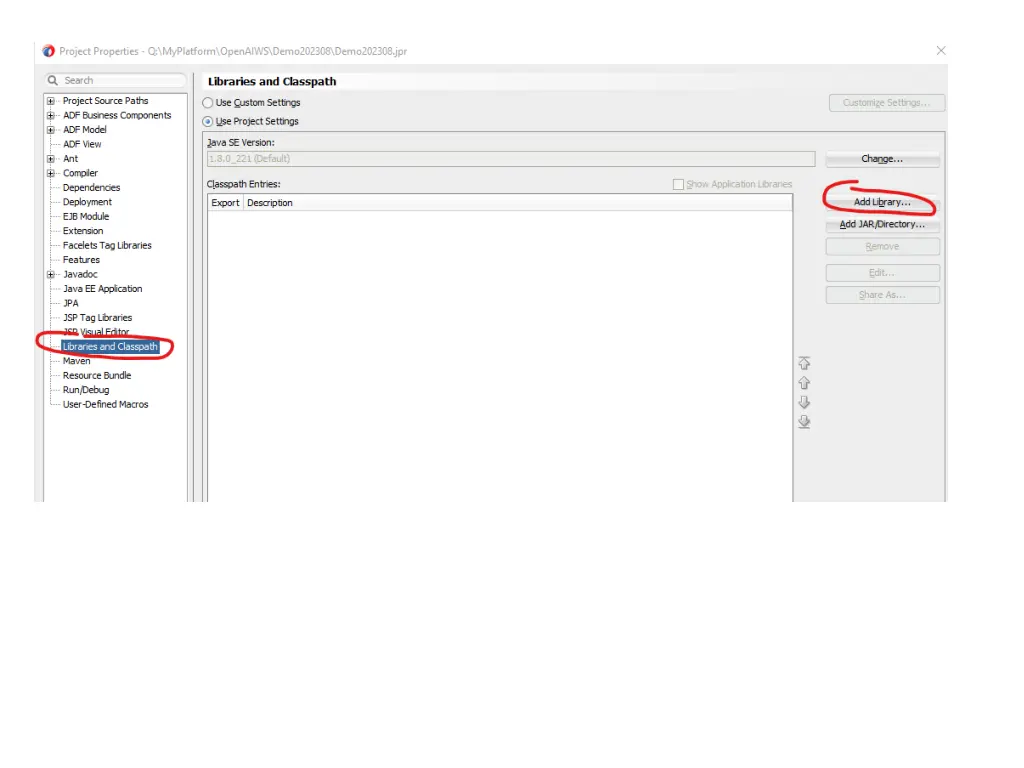The image size is (1024, 768).
Task: Click the JDeveloper icon in title bar
Action: click(x=49, y=51)
